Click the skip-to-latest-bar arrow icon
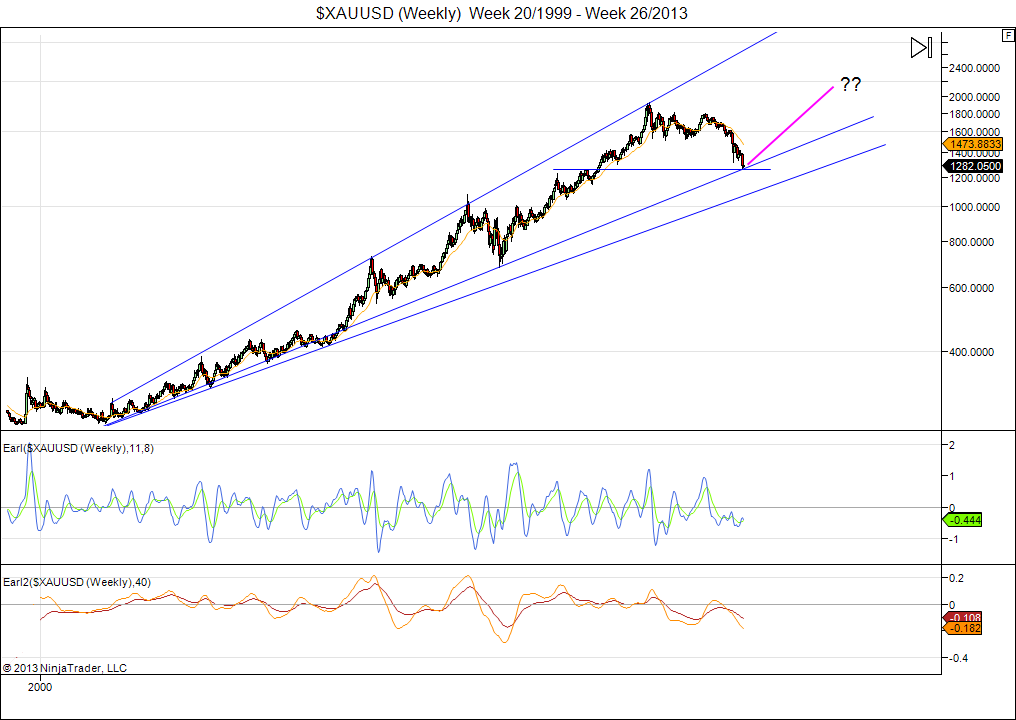 (x=921, y=47)
